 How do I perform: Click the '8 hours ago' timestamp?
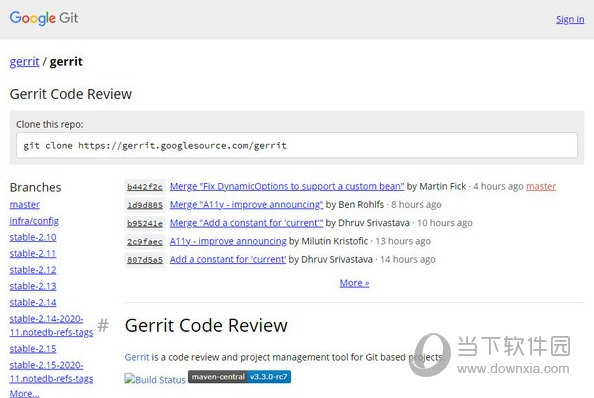[416, 204]
